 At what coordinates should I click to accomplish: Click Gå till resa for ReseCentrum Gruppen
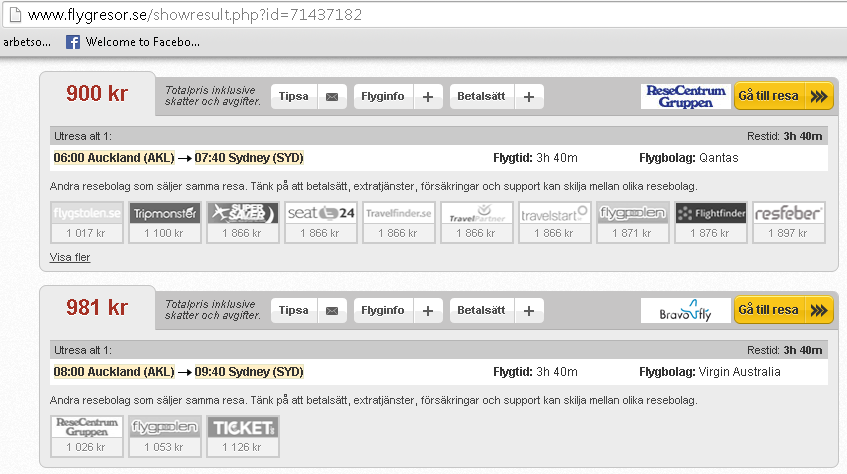click(x=783, y=96)
